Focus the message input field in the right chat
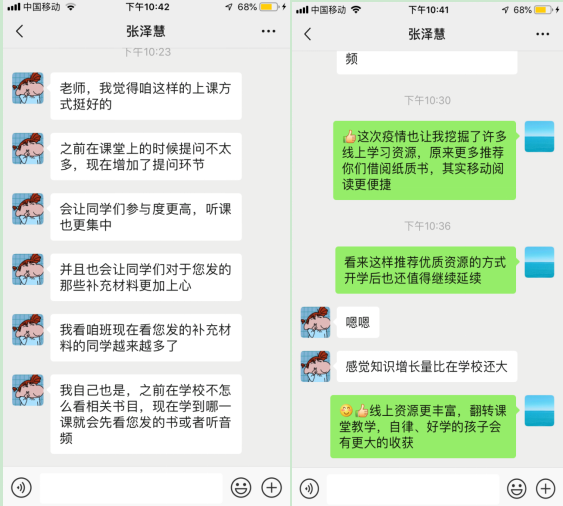This screenshot has width=563, height=506. click(413, 489)
